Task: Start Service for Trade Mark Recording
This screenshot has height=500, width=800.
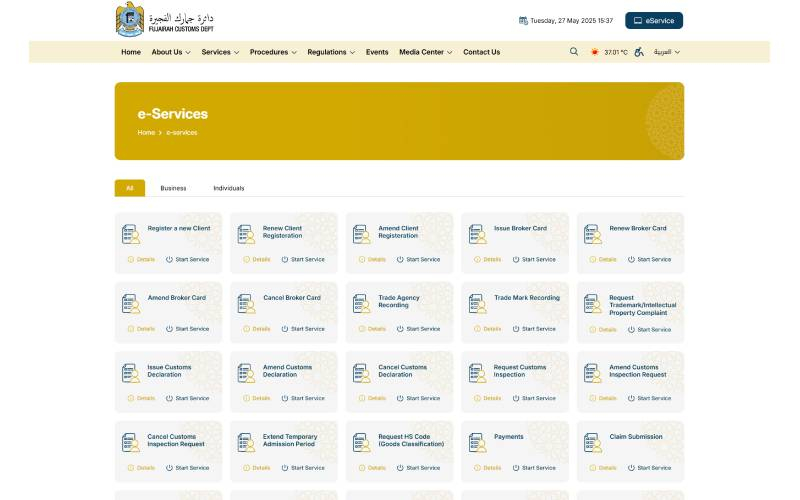Action: (534, 329)
